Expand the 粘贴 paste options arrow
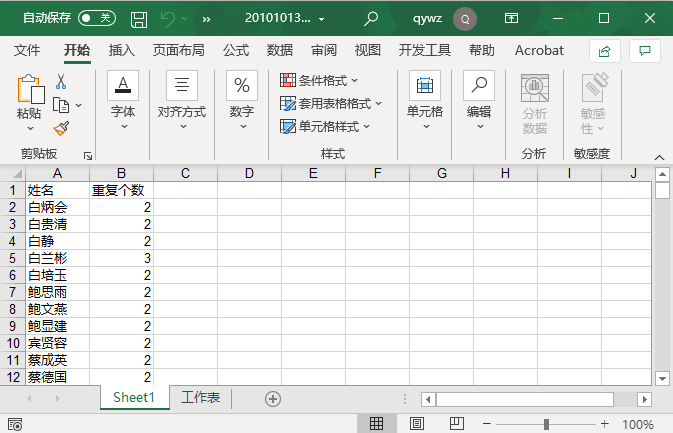 (x=30, y=128)
